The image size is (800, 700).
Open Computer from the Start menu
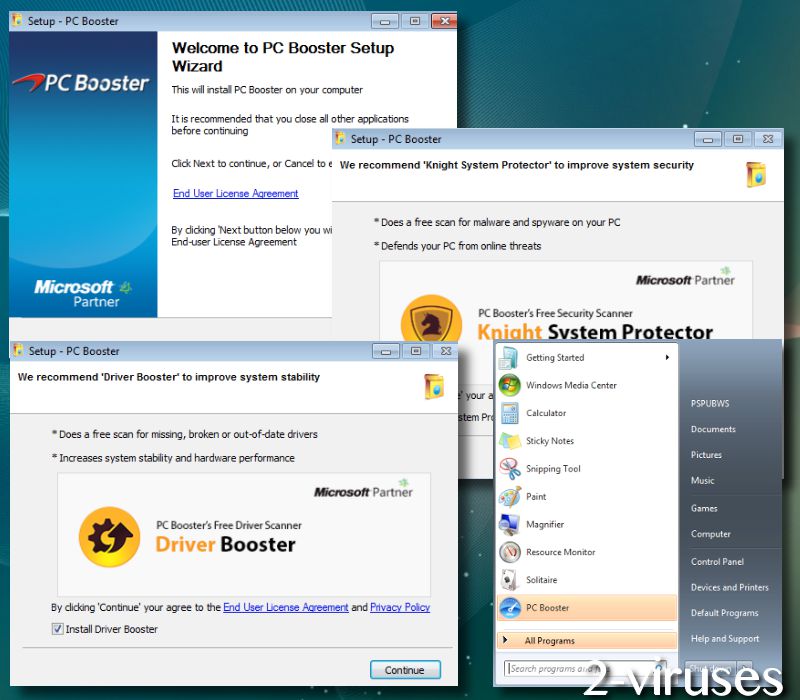(711, 534)
